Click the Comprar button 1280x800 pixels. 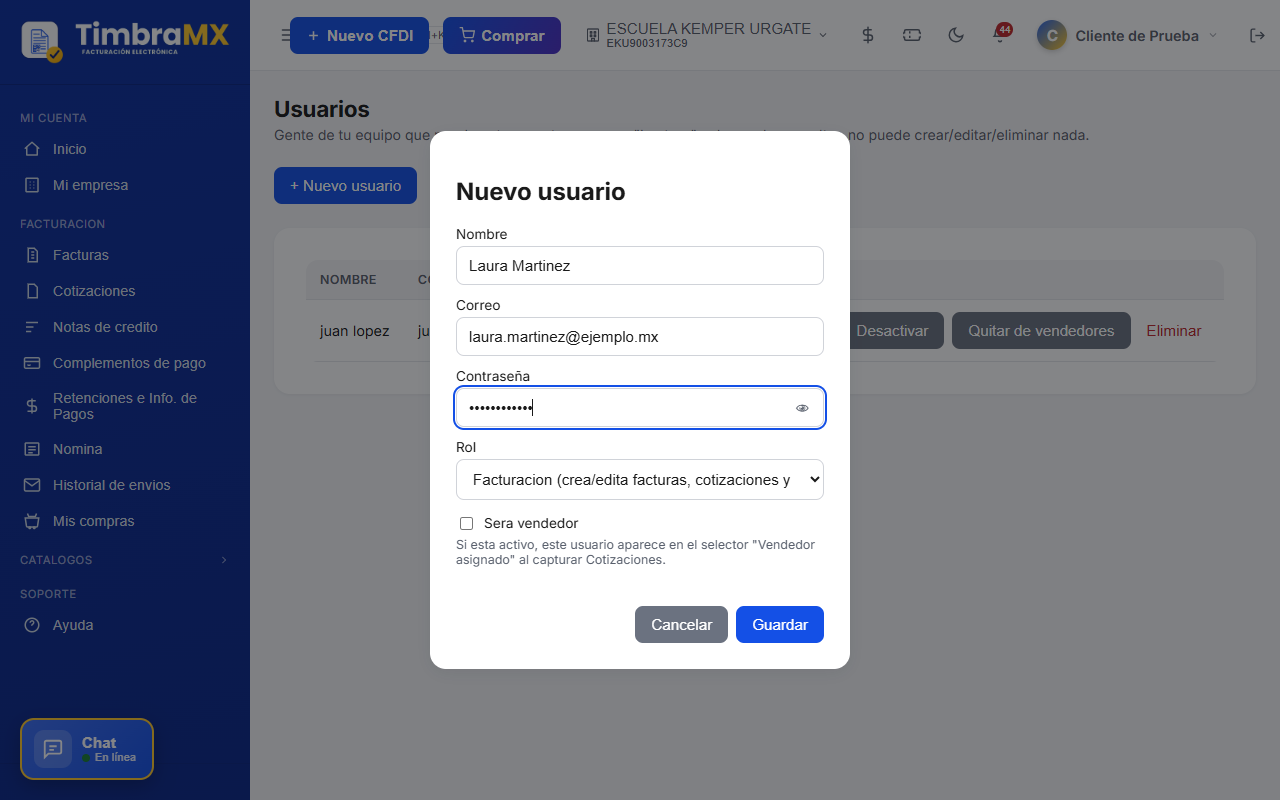point(502,35)
